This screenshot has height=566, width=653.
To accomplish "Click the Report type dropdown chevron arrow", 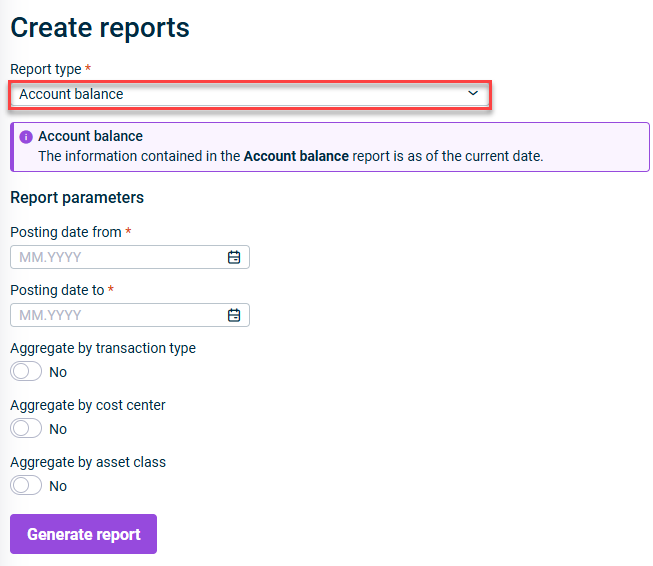I will click(x=473, y=94).
